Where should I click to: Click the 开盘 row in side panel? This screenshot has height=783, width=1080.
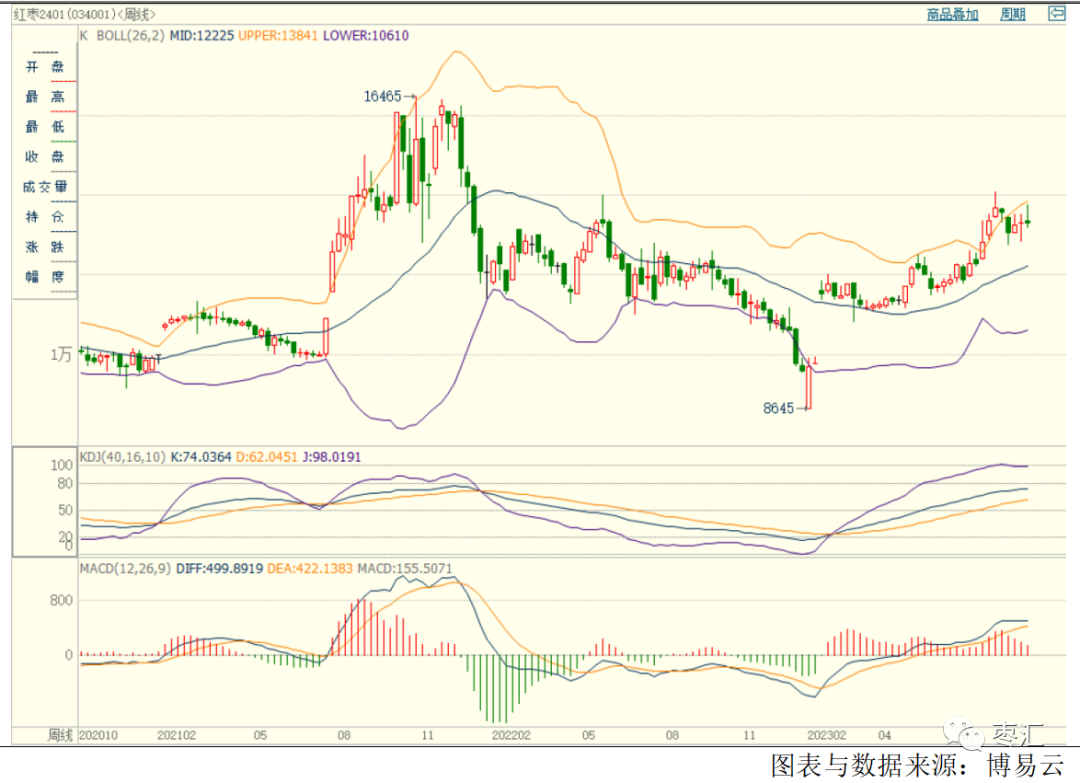click(x=45, y=67)
